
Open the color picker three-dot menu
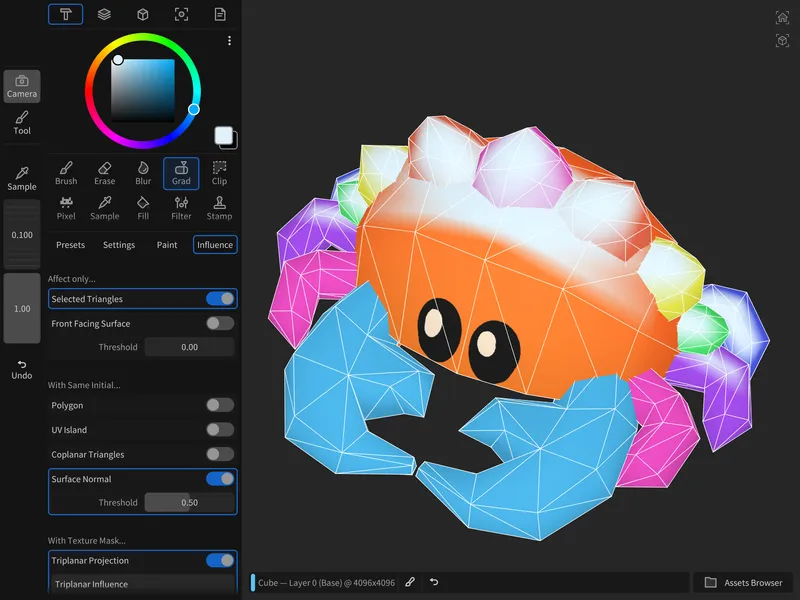(x=229, y=41)
